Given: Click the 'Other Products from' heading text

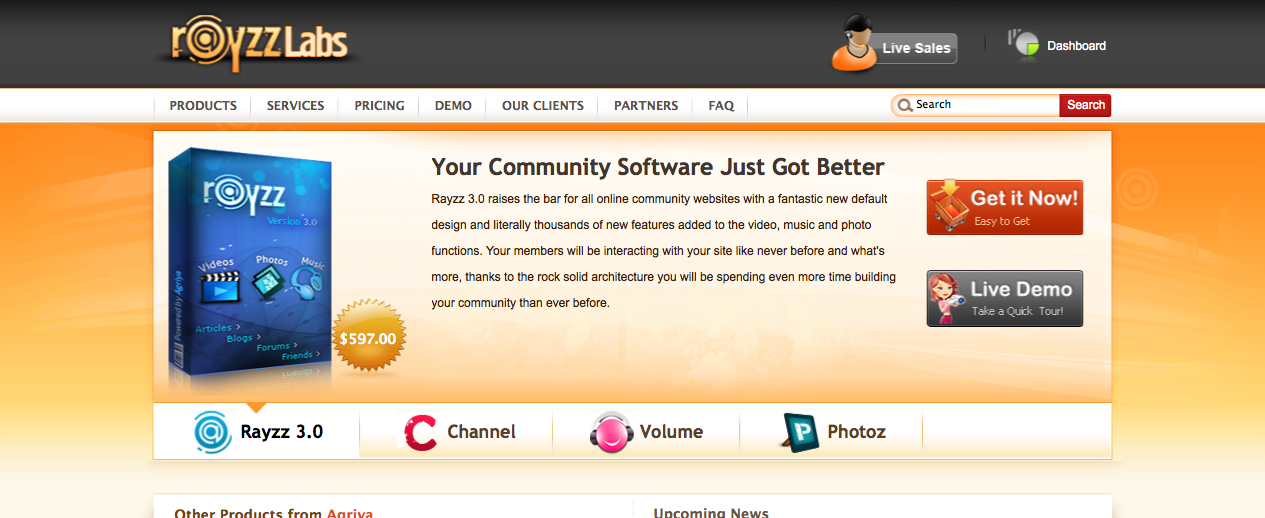Looking at the screenshot, I should coord(248,513).
